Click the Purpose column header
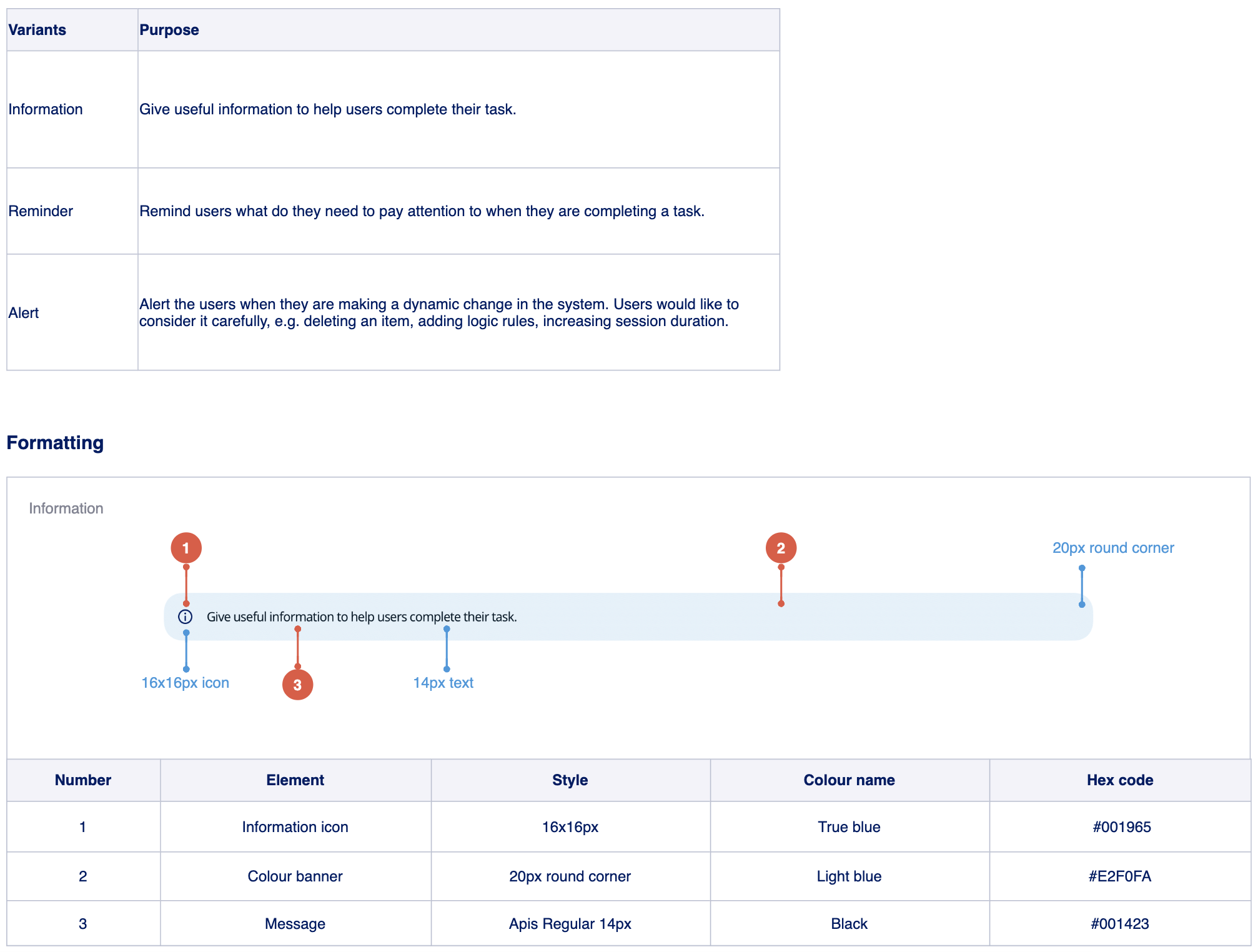 [x=169, y=30]
